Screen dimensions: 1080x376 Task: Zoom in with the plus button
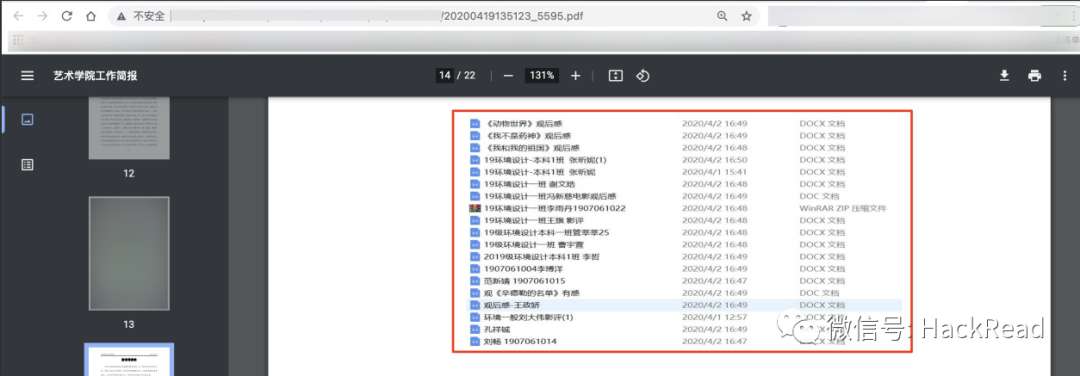[x=576, y=76]
